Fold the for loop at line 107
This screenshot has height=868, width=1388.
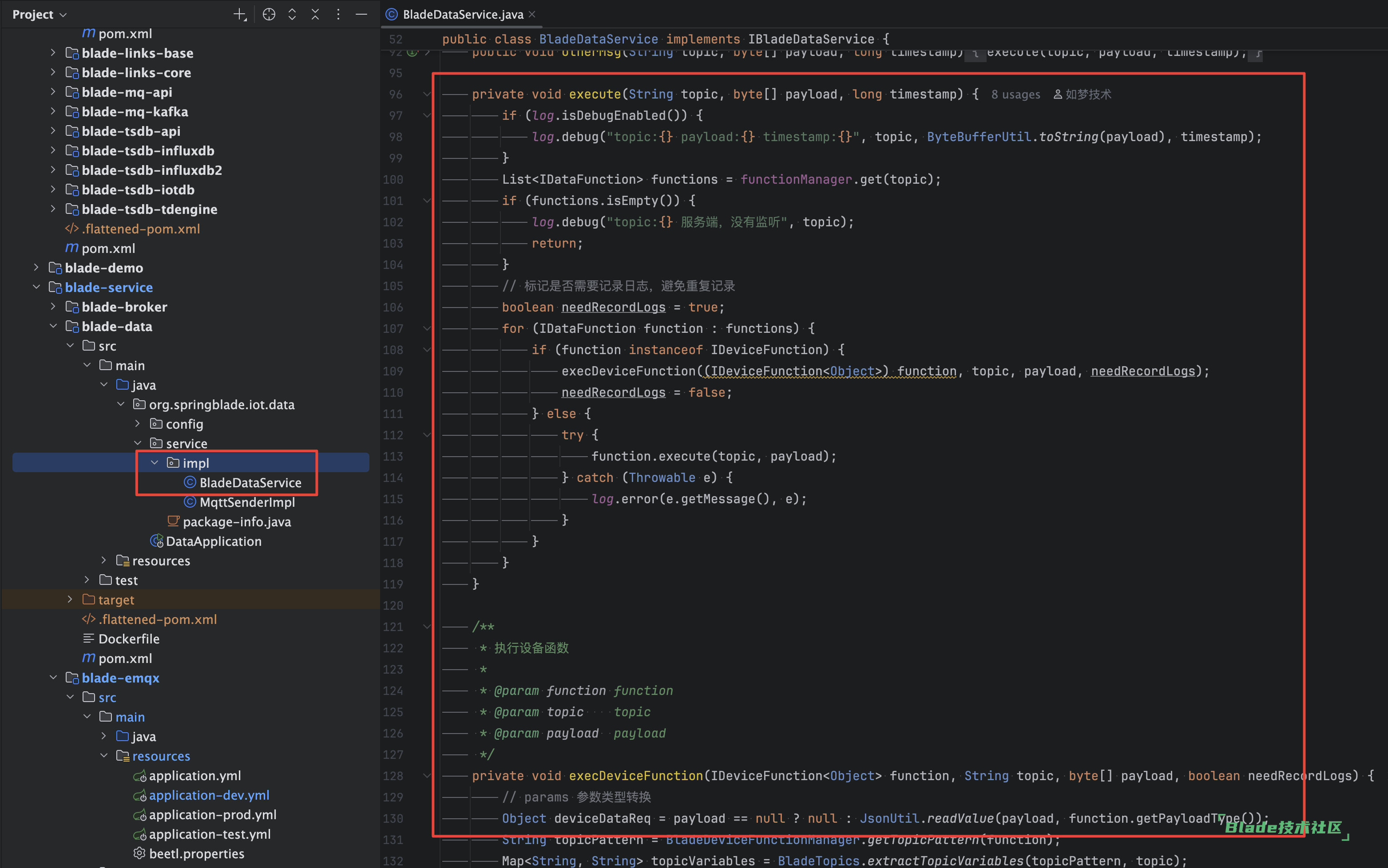pyautogui.click(x=427, y=328)
